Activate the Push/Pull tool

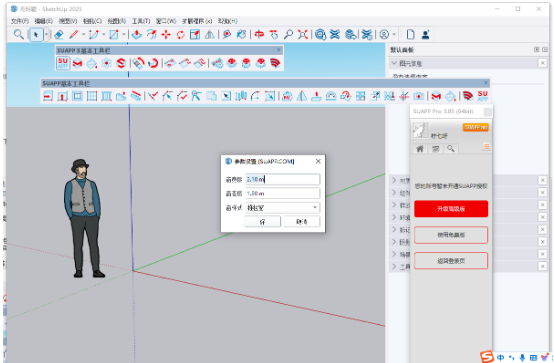pos(137,35)
